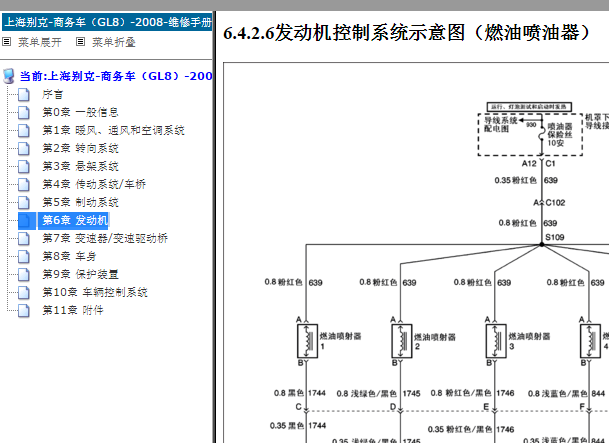The width and height of the screenshot is (609, 443).
Task: Click the computer icon at tree root
Action: click(9, 76)
